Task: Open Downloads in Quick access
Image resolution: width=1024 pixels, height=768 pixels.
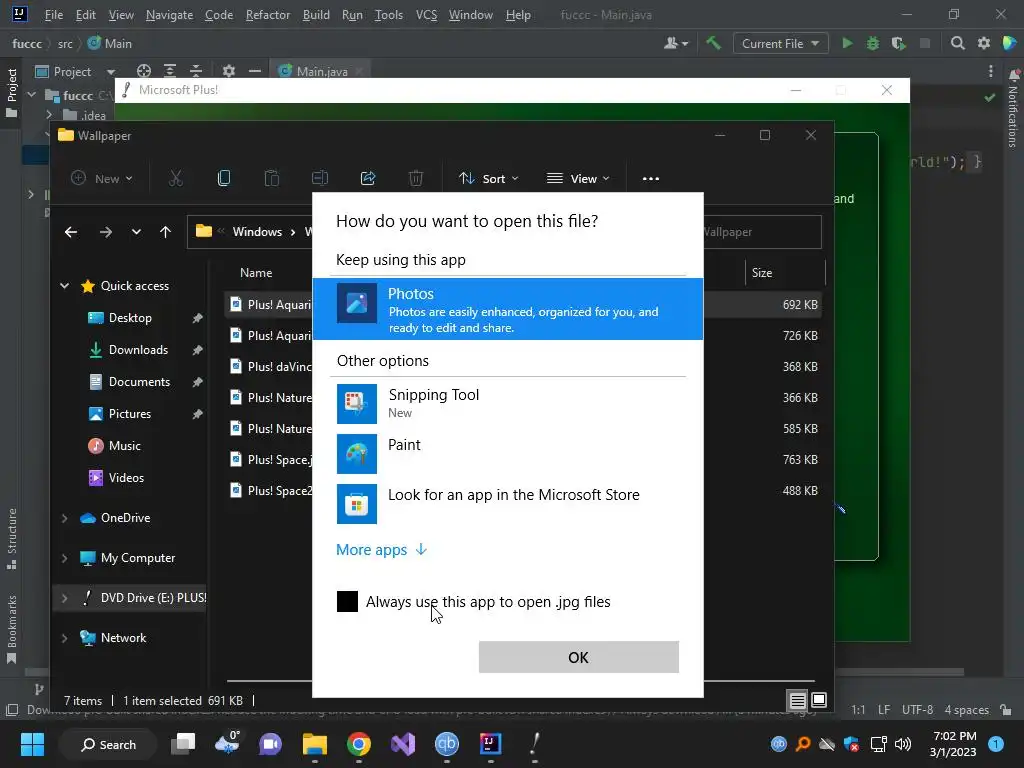Action: 138,349
